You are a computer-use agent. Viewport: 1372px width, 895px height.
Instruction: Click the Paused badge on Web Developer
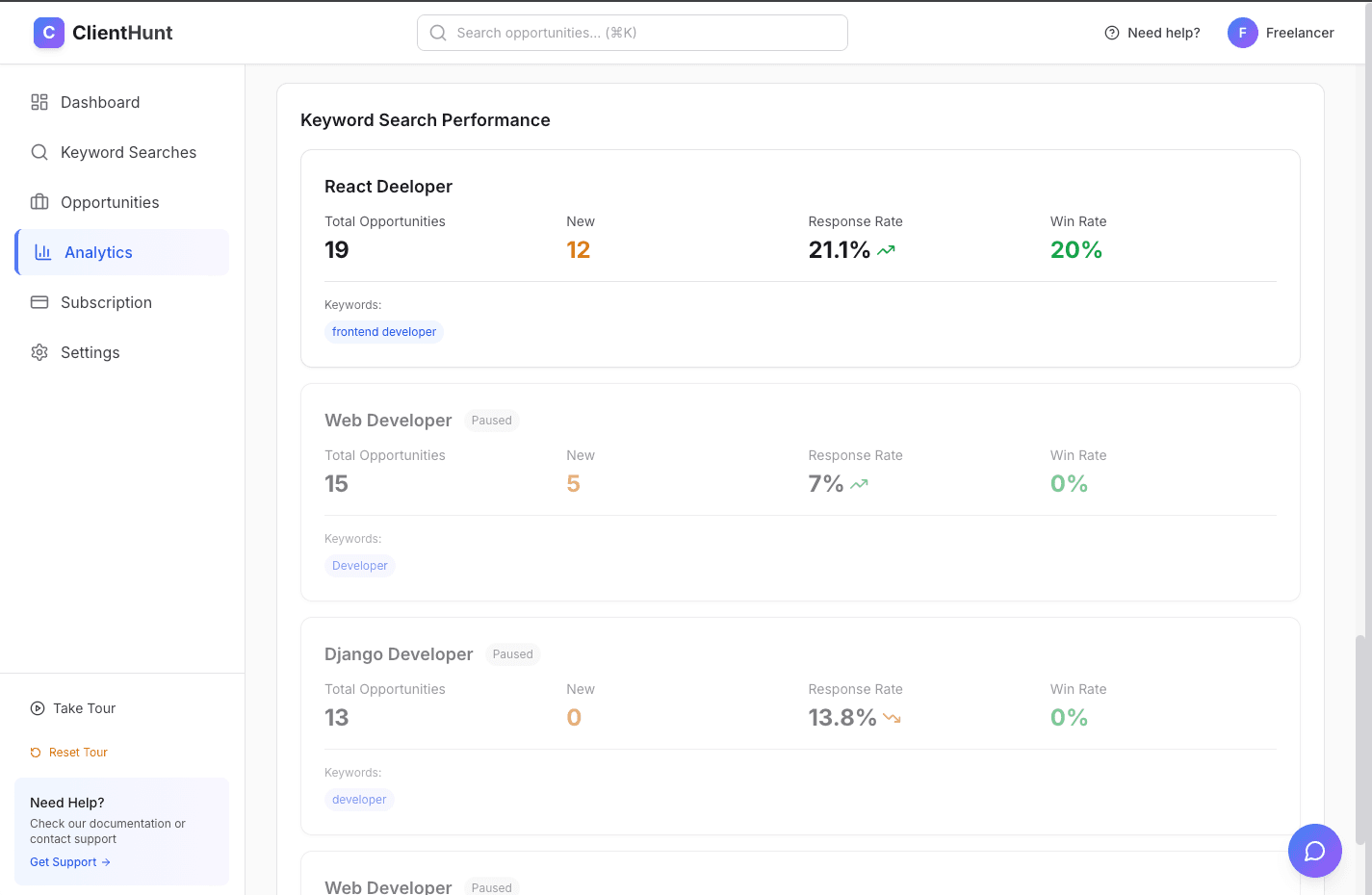[x=491, y=421]
